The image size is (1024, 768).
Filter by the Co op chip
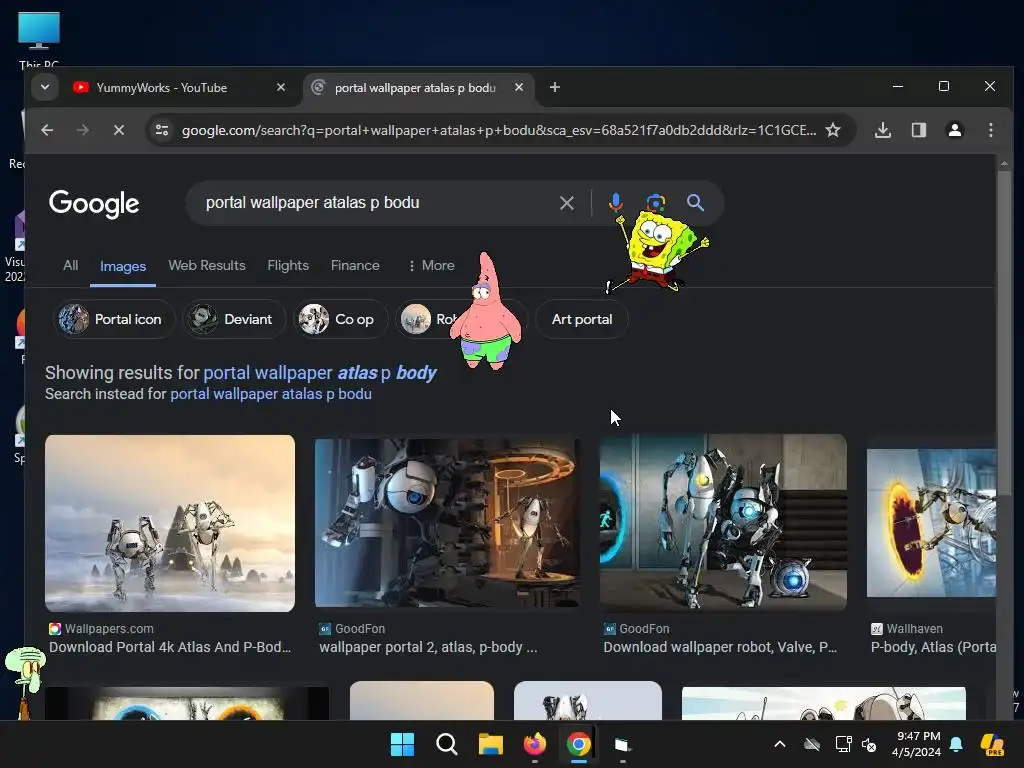coord(340,319)
